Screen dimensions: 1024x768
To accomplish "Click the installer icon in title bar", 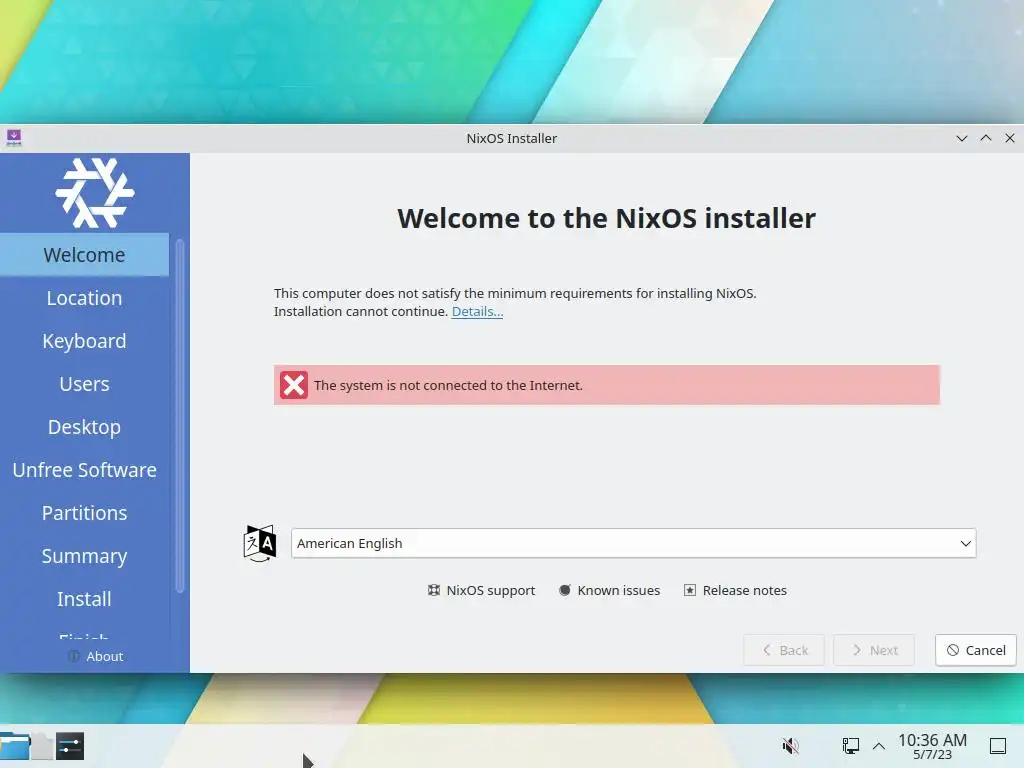I will point(14,138).
